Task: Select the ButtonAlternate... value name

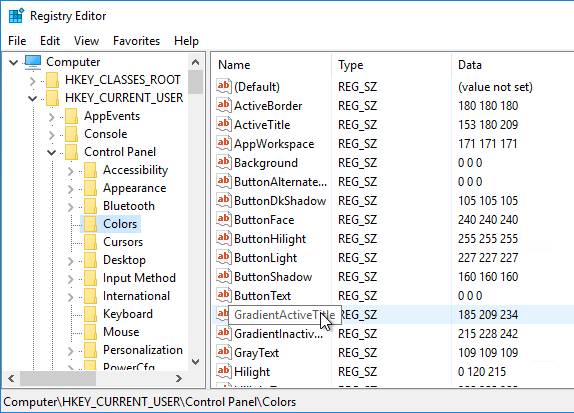Action: [x=280, y=182]
